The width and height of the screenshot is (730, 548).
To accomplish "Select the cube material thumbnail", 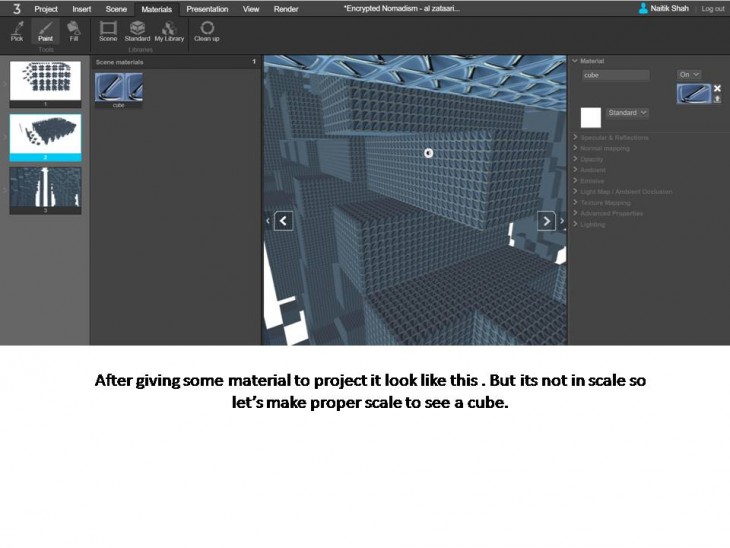I will 118,88.
